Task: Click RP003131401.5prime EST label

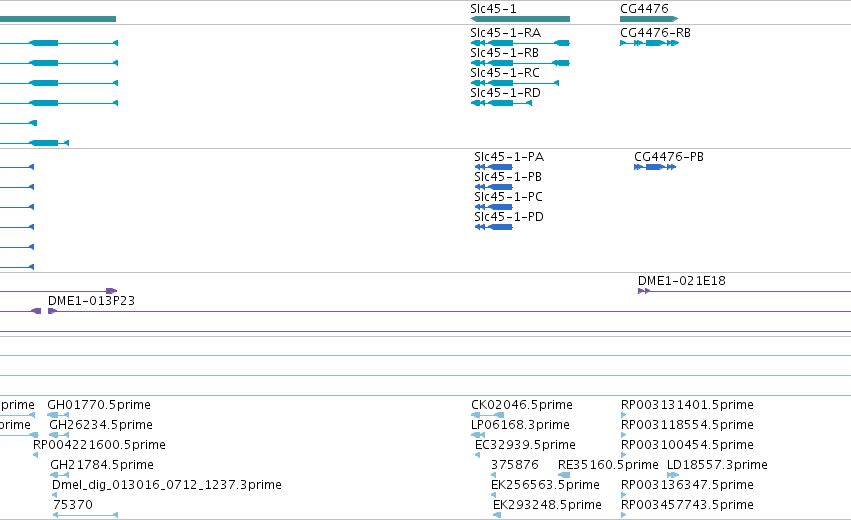Action: point(687,405)
